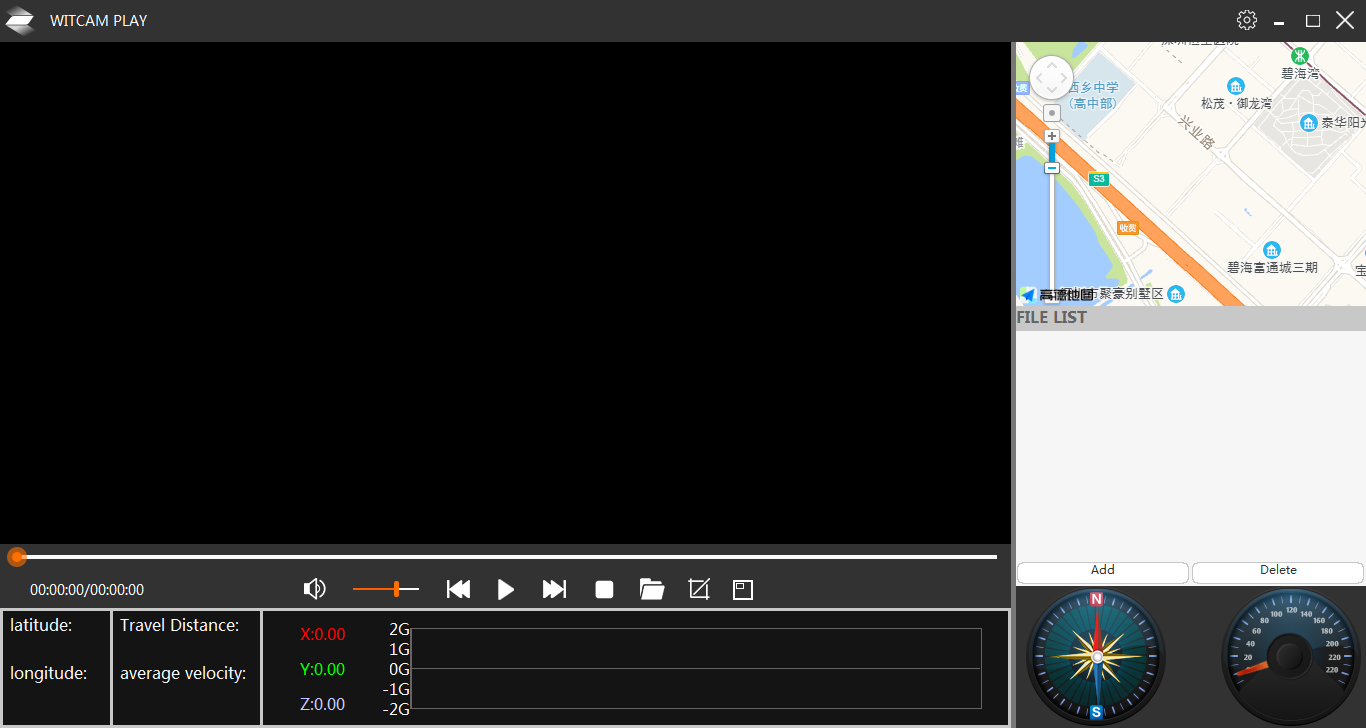This screenshot has height=728, width=1366.
Task: Click the playback progress bar handle
Action: pos(17,557)
